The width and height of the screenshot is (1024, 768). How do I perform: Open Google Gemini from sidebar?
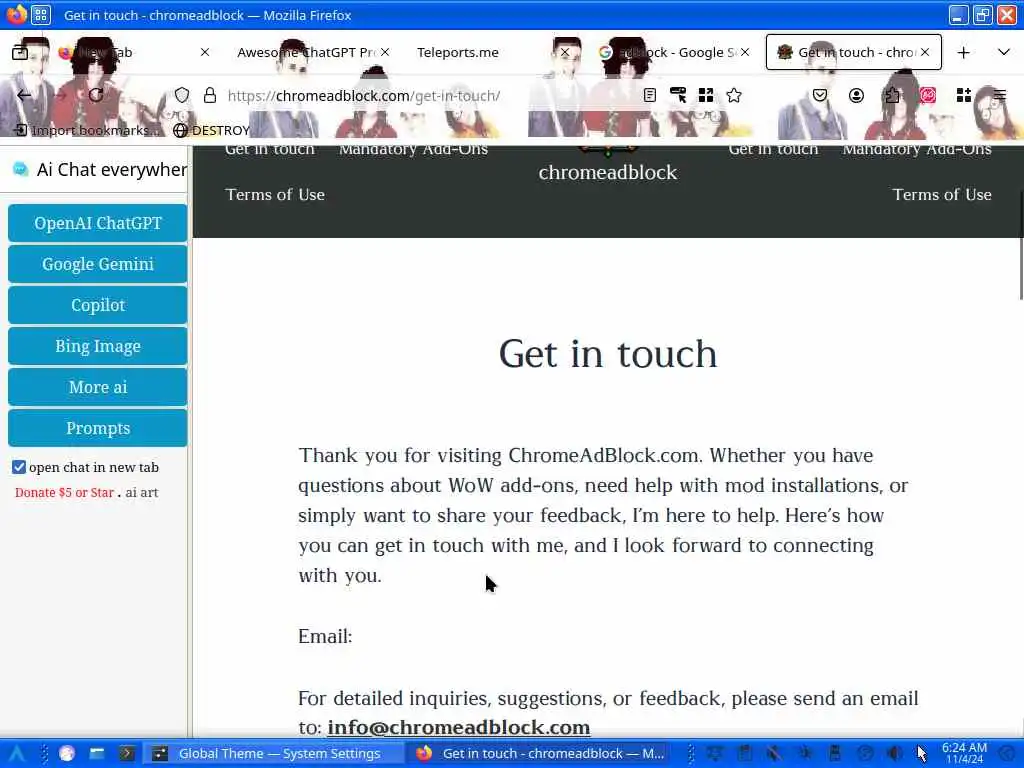(98, 264)
